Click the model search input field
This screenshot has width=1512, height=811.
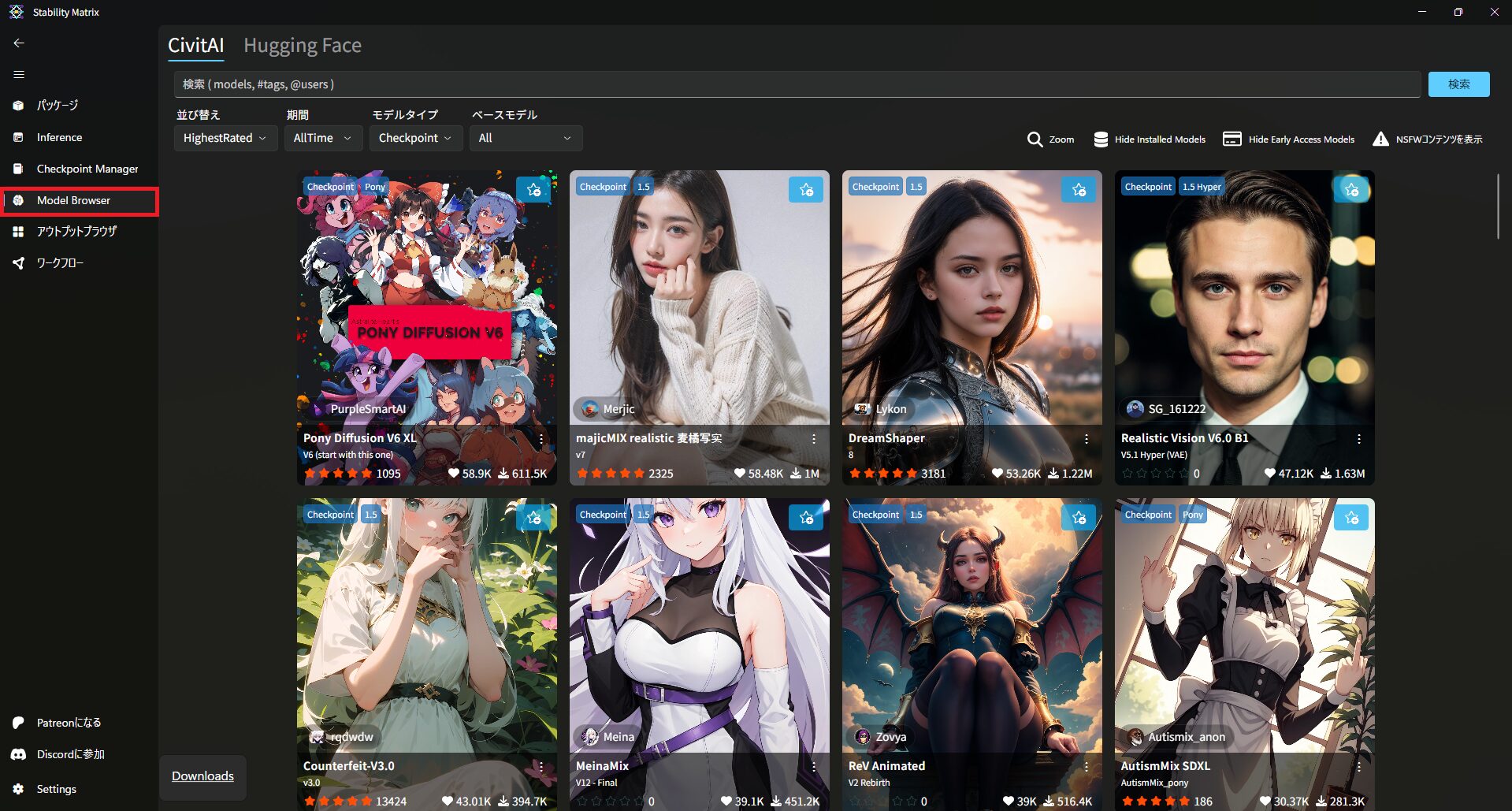(x=796, y=84)
